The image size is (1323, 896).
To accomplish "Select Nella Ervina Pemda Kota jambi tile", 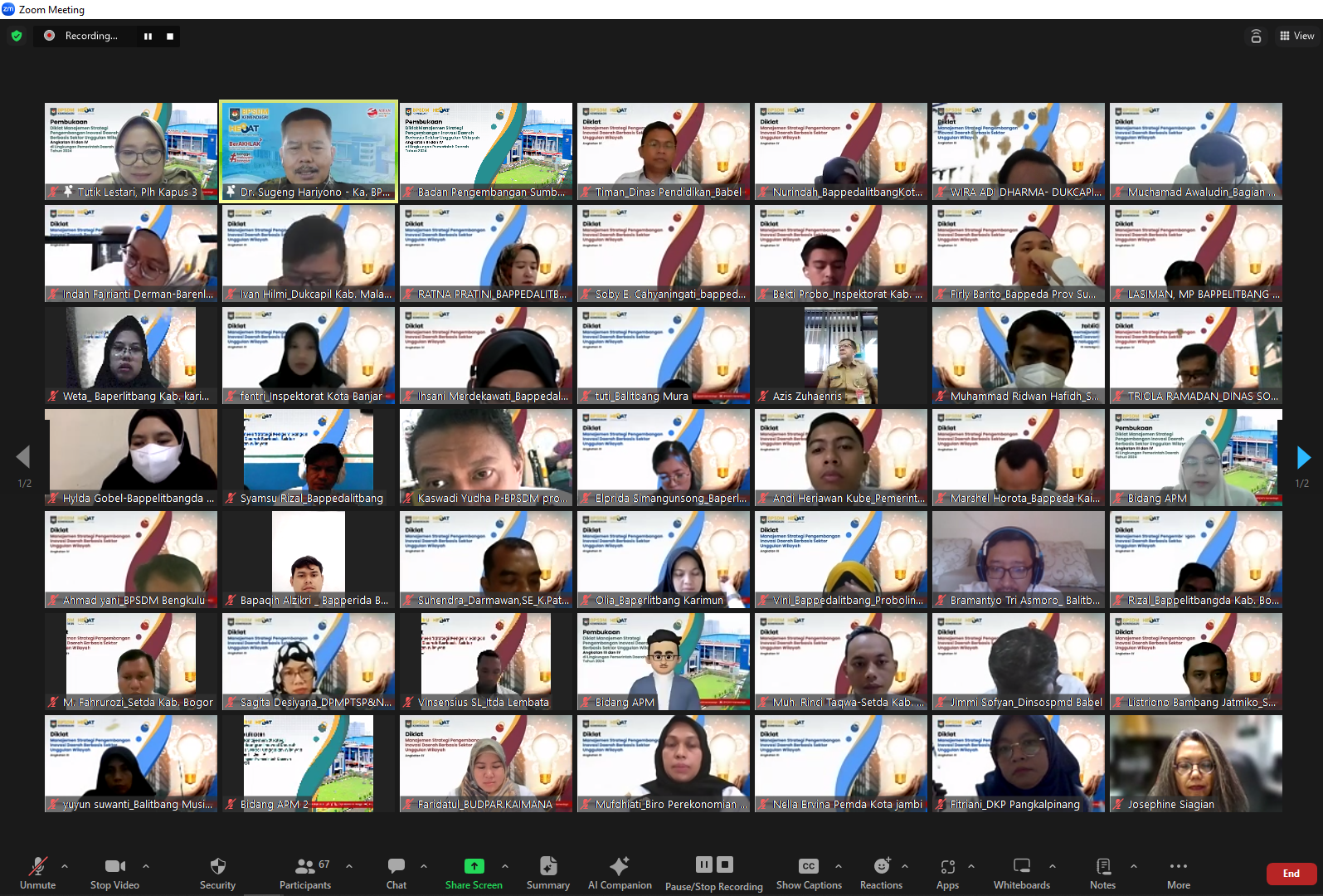I will pos(841,763).
